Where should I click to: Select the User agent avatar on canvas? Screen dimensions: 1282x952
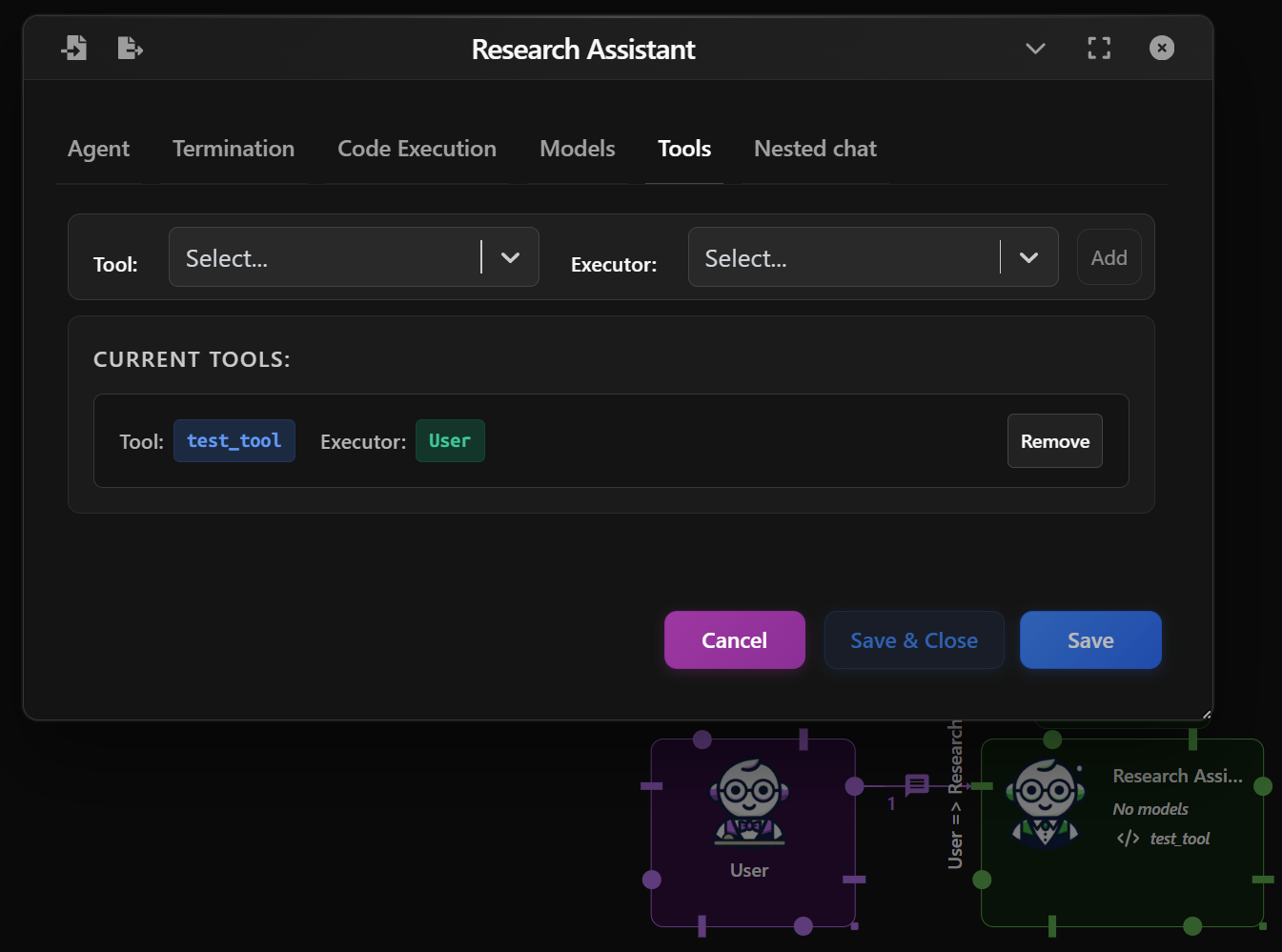point(750,803)
